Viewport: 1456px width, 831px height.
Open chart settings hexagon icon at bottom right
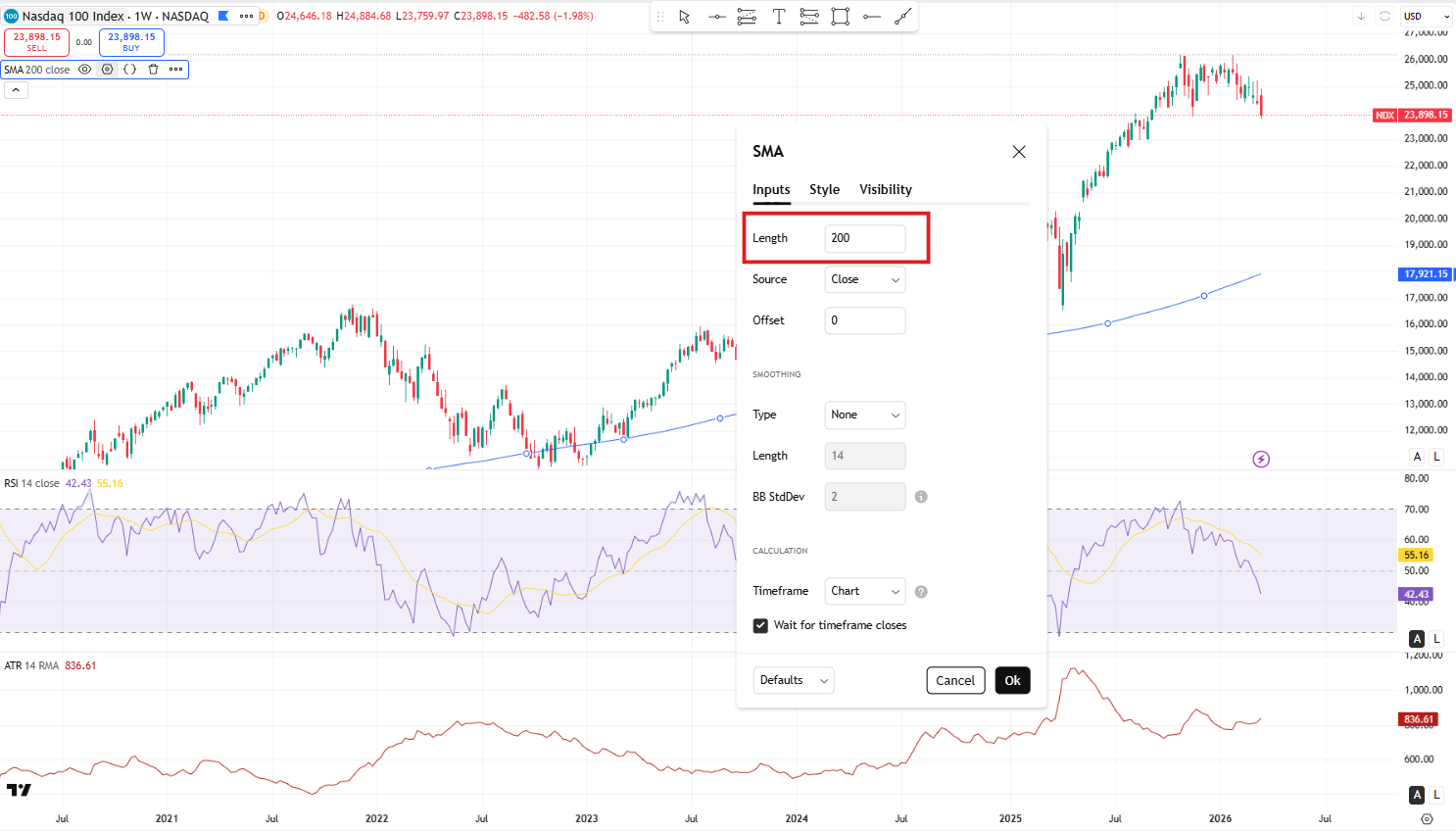(1427, 818)
